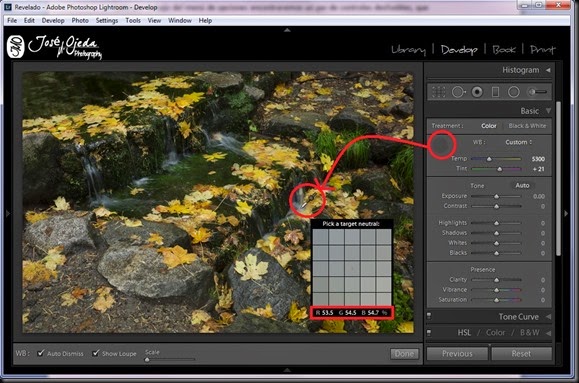Choose Color treatment
The height and width of the screenshot is (383, 579).
point(489,126)
